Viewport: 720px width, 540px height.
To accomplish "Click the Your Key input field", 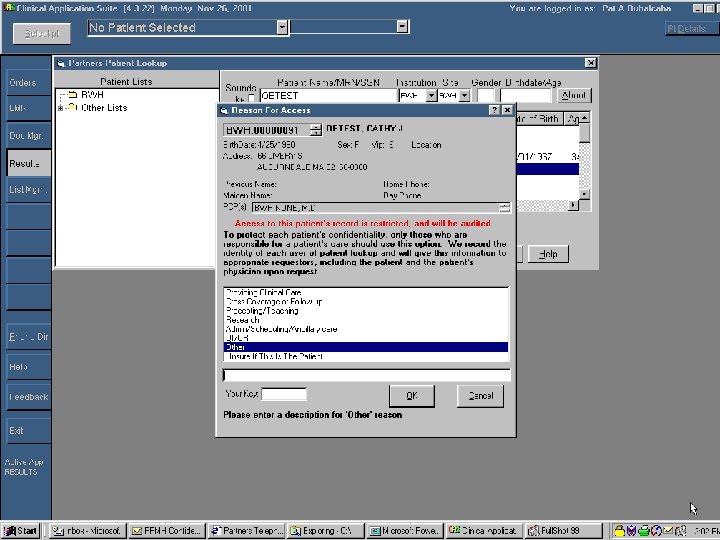I will [284, 394].
